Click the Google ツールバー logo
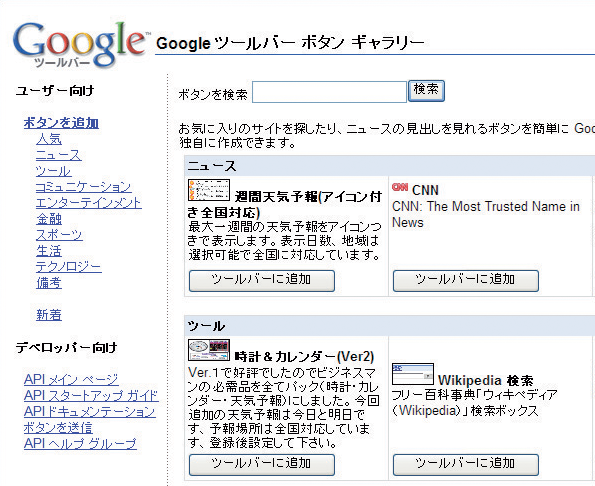Viewport: 595px width, 486px height. coord(81,45)
